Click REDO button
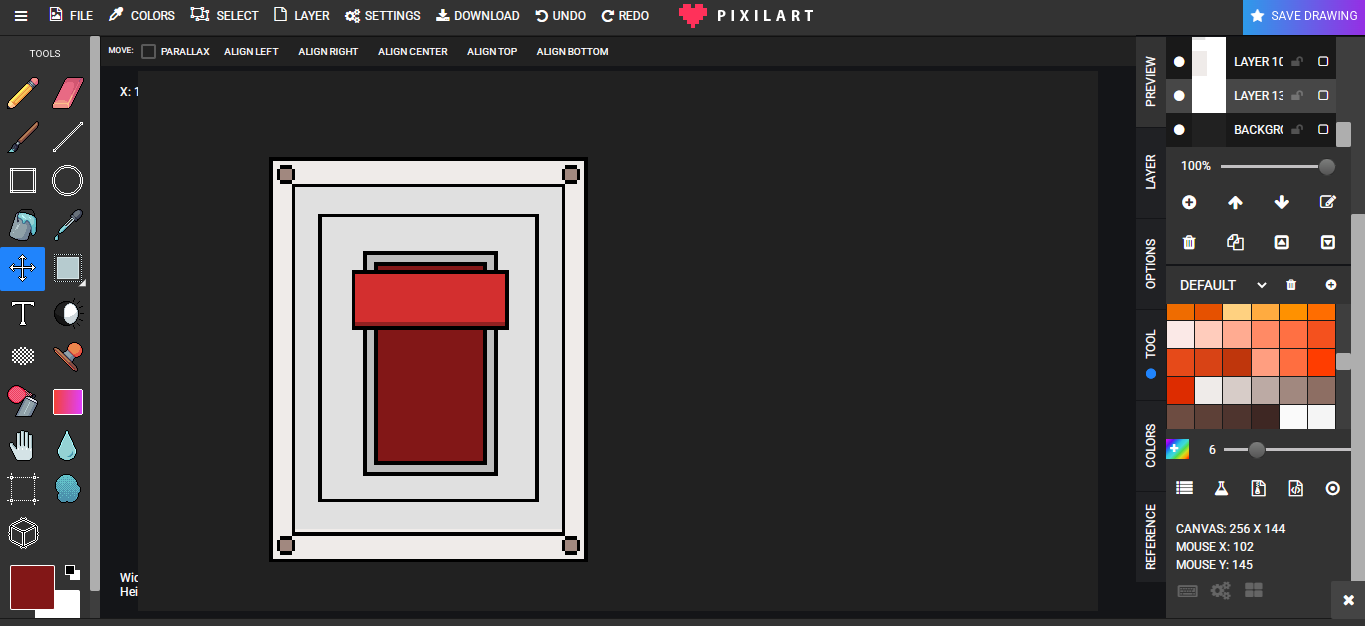The image size is (1365, 626). 625,16
